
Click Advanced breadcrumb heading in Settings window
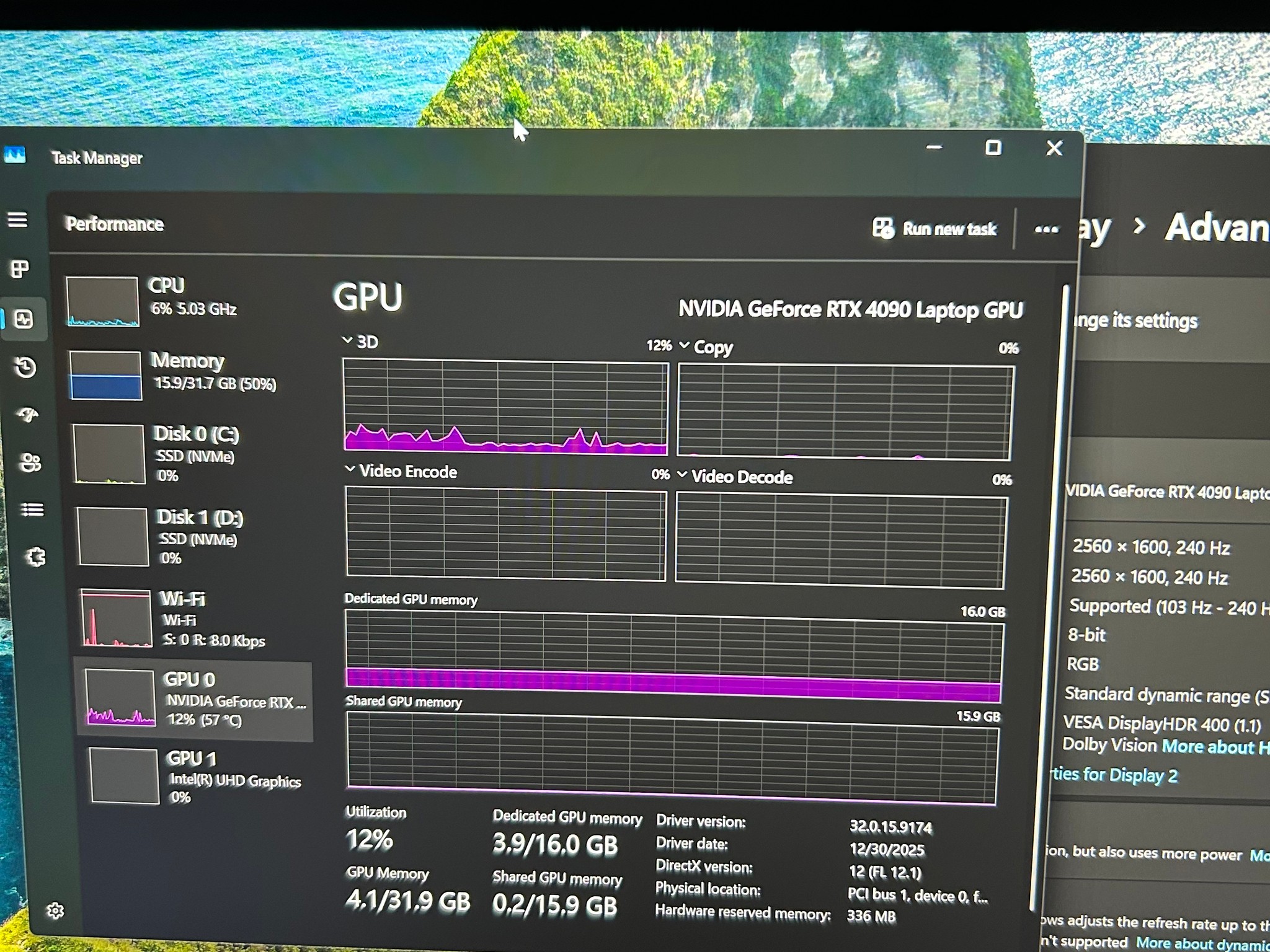pos(1217,227)
